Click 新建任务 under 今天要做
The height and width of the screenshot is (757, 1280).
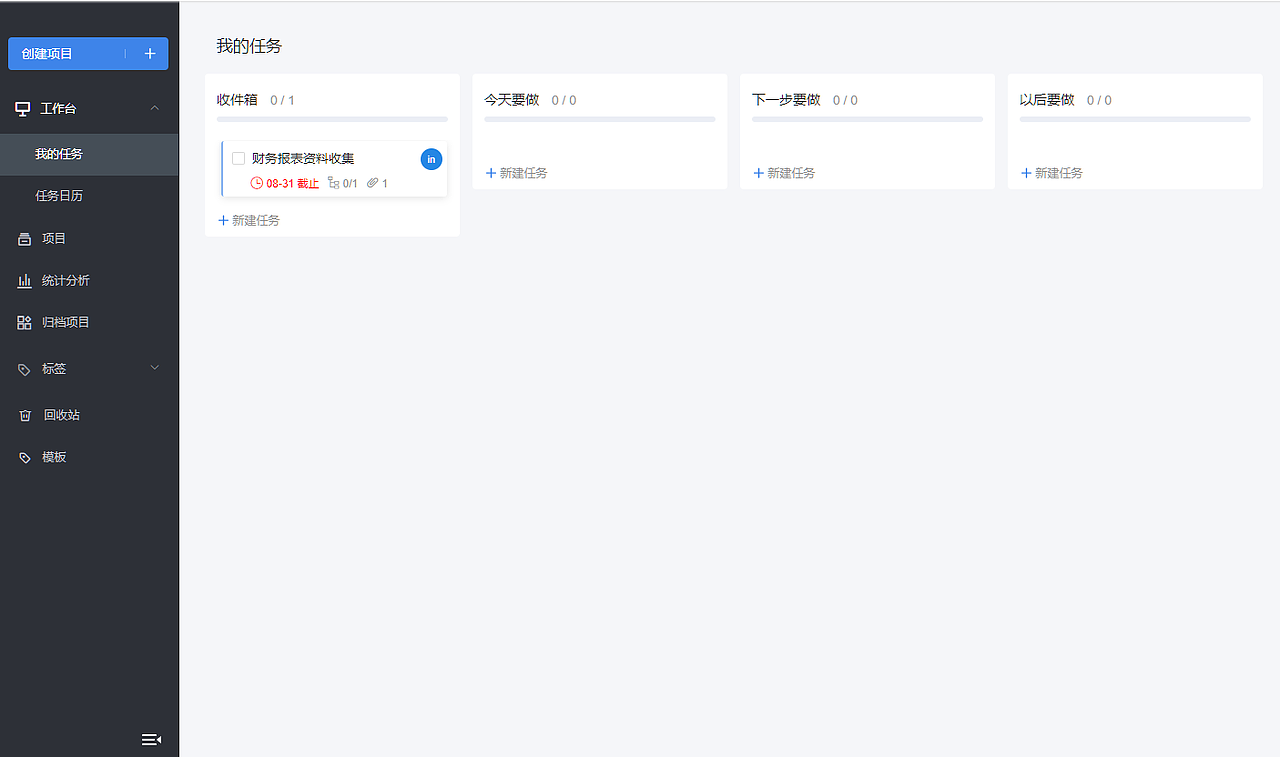tap(515, 172)
